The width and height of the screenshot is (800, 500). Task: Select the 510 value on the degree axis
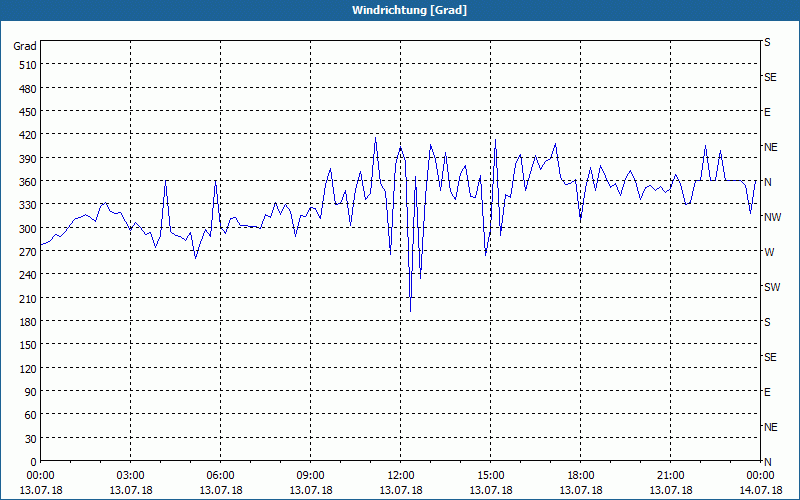point(28,65)
